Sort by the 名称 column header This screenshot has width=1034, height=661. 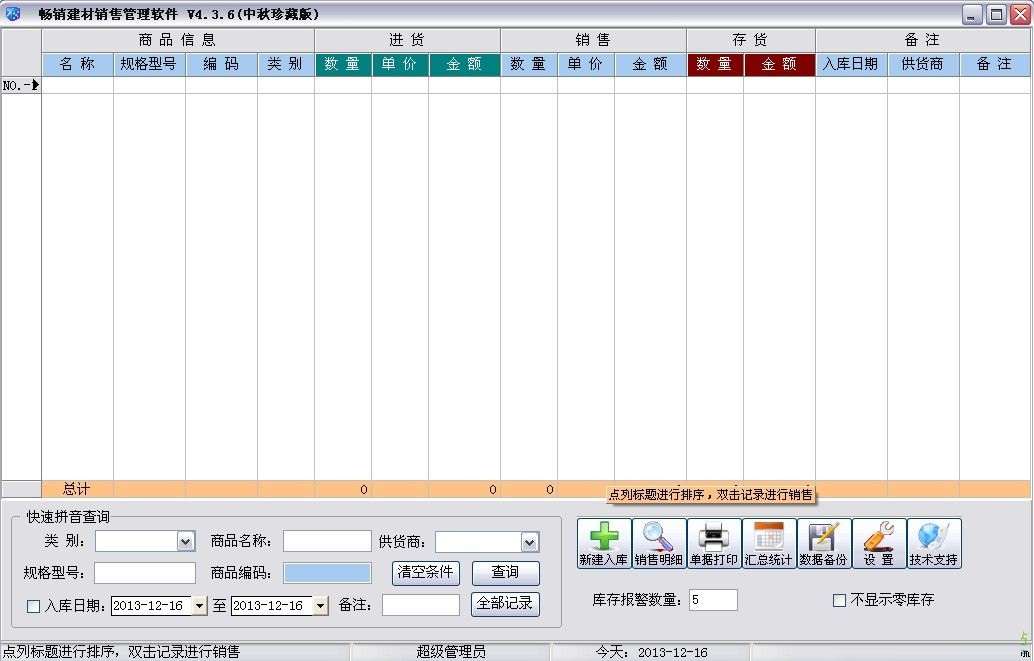click(77, 64)
